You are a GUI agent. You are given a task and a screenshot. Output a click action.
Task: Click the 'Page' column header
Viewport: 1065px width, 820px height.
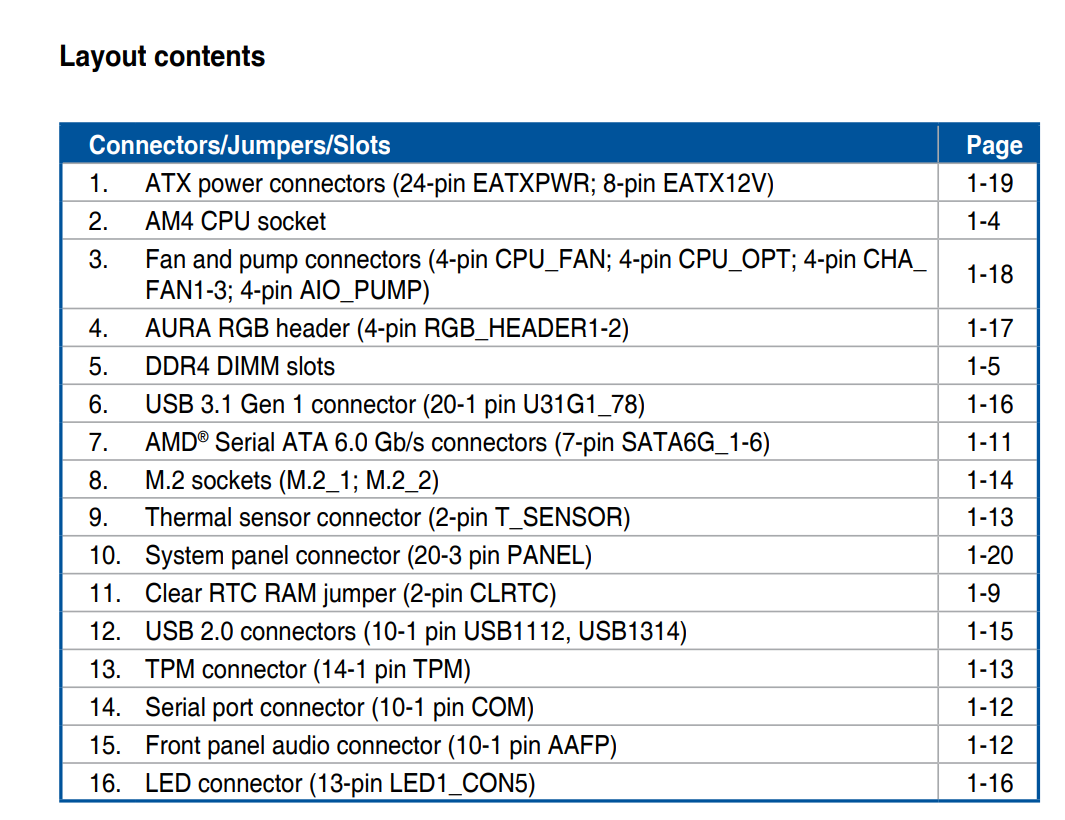pyautogui.click(x=993, y=146)
